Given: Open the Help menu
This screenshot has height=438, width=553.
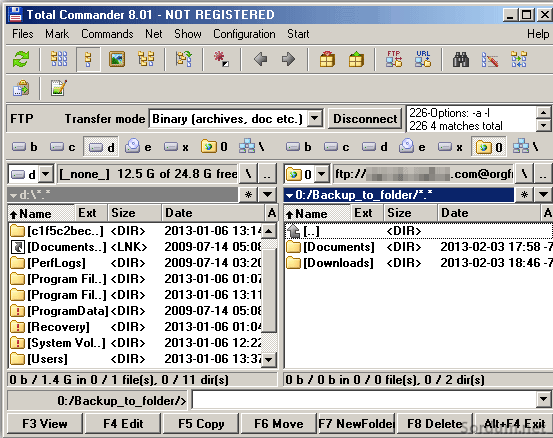Looking at the screenshot, I should click(x=538, y=34).
